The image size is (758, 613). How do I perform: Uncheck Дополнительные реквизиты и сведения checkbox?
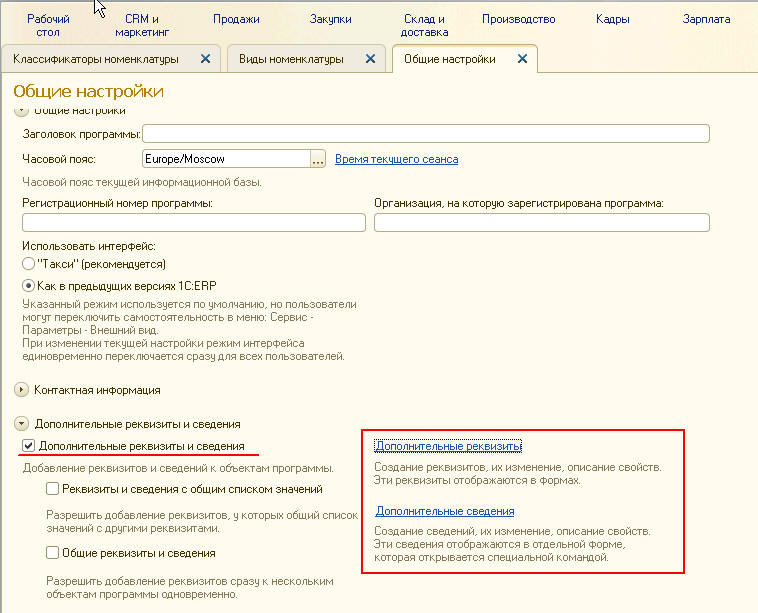click(29, 445)
